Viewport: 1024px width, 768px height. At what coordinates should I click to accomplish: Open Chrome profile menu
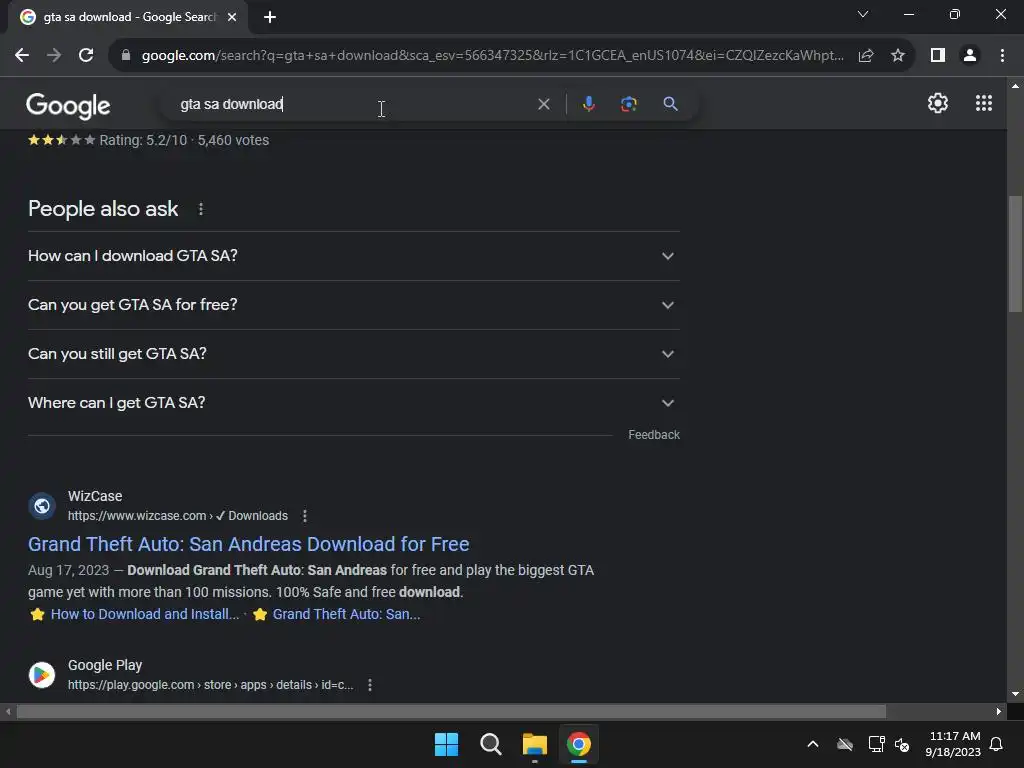[970, 56]
